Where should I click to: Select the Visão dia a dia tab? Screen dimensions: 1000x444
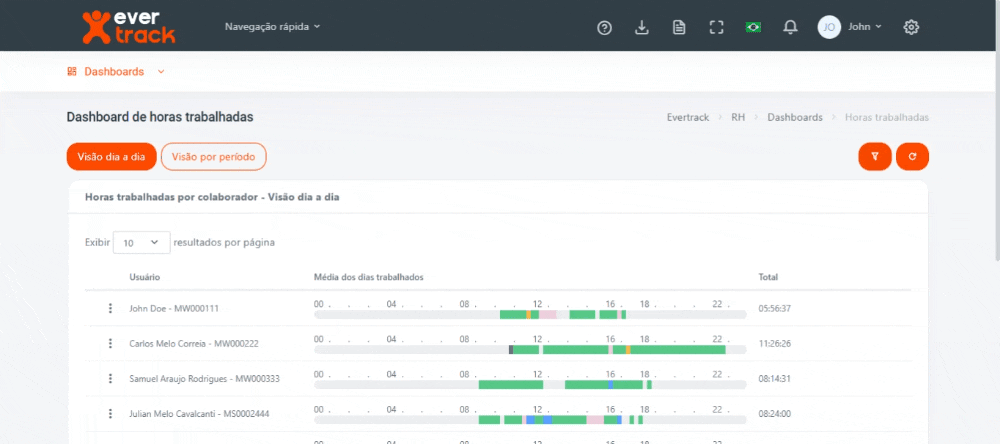pyautogui.click(x=111, y=156)
